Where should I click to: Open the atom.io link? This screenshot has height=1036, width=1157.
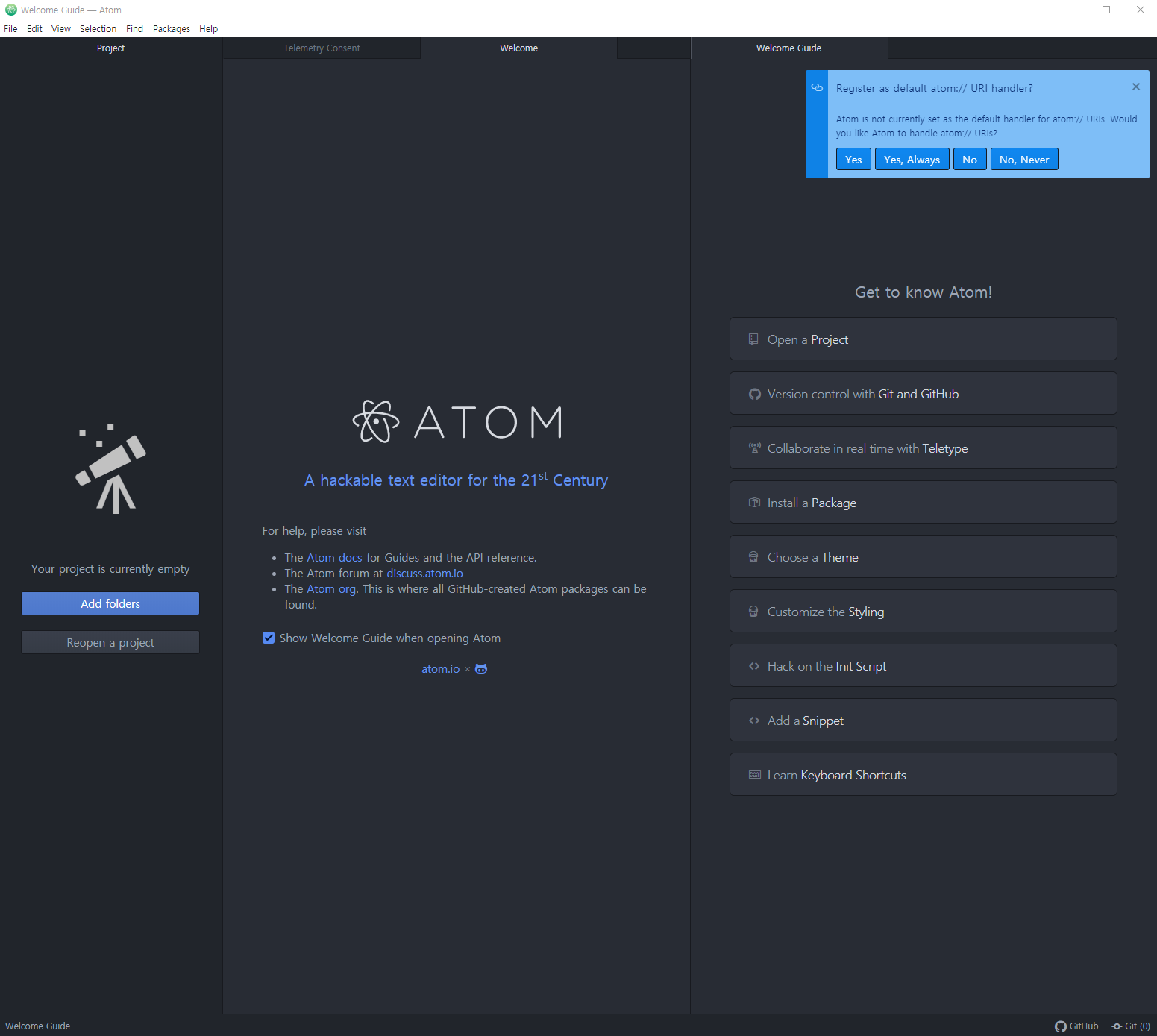pyautogui.click(x=440, y=669)
